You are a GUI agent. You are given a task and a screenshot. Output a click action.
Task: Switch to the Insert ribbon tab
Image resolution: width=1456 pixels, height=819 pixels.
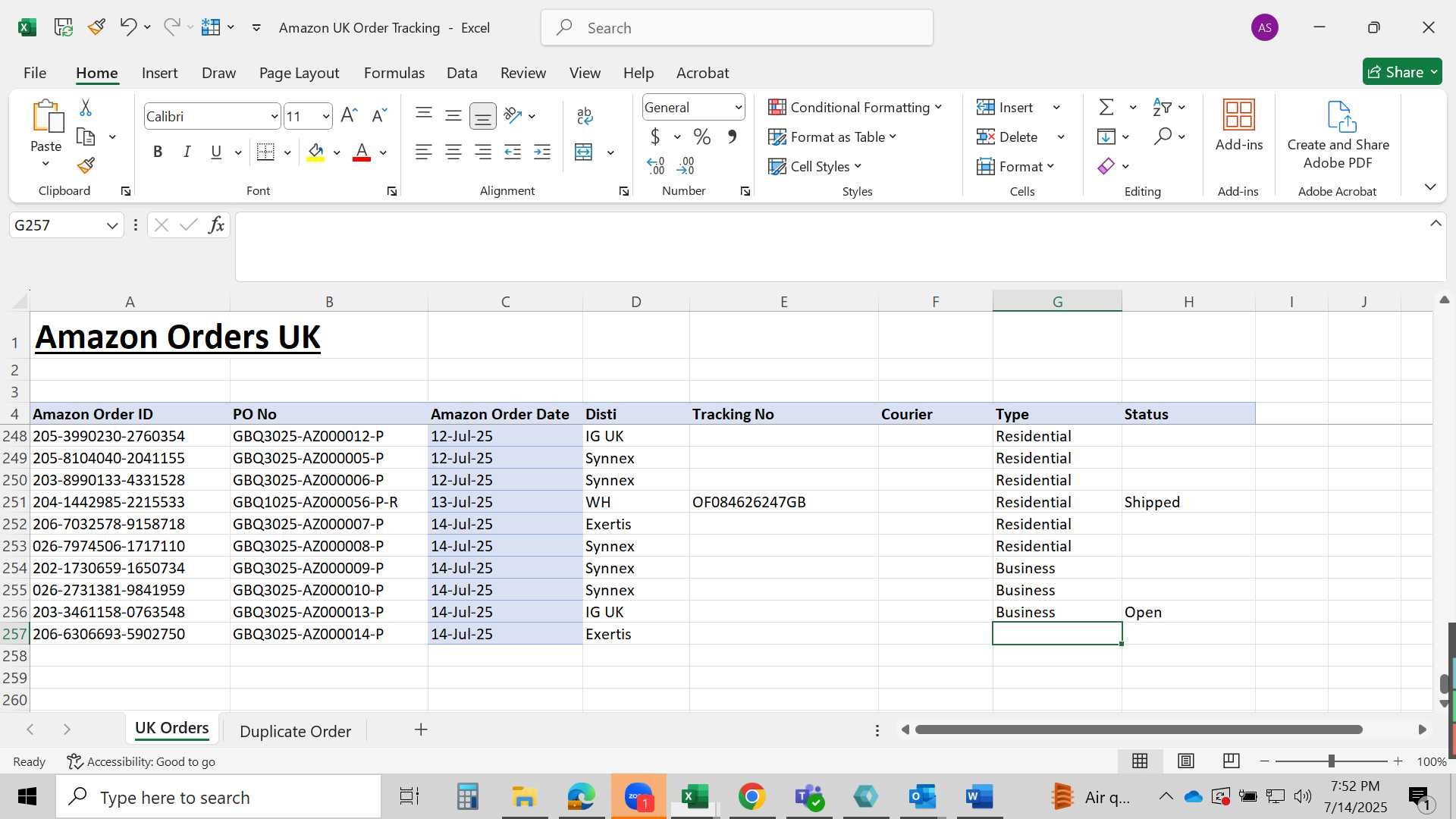(x=159, y=73)
